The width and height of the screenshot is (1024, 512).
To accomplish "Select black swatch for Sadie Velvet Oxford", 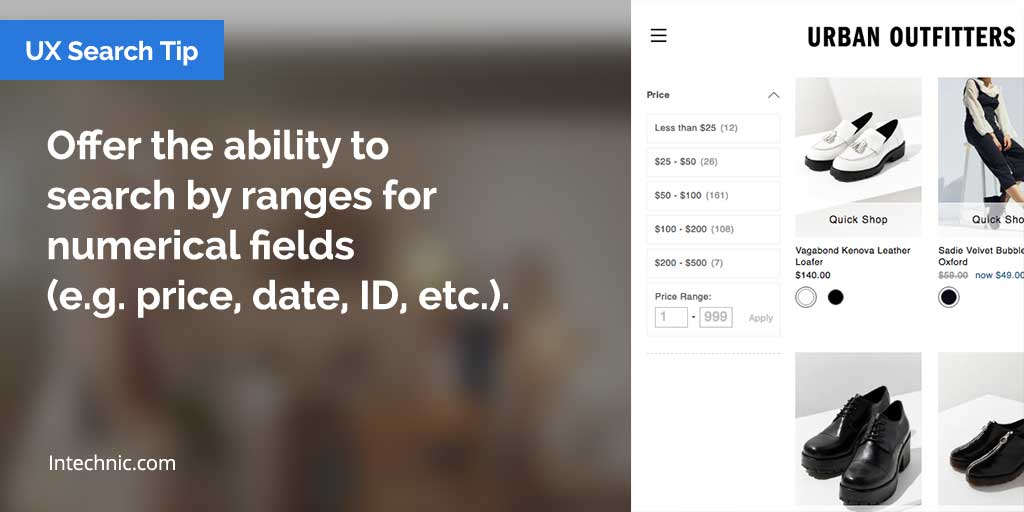I will 949,297.
